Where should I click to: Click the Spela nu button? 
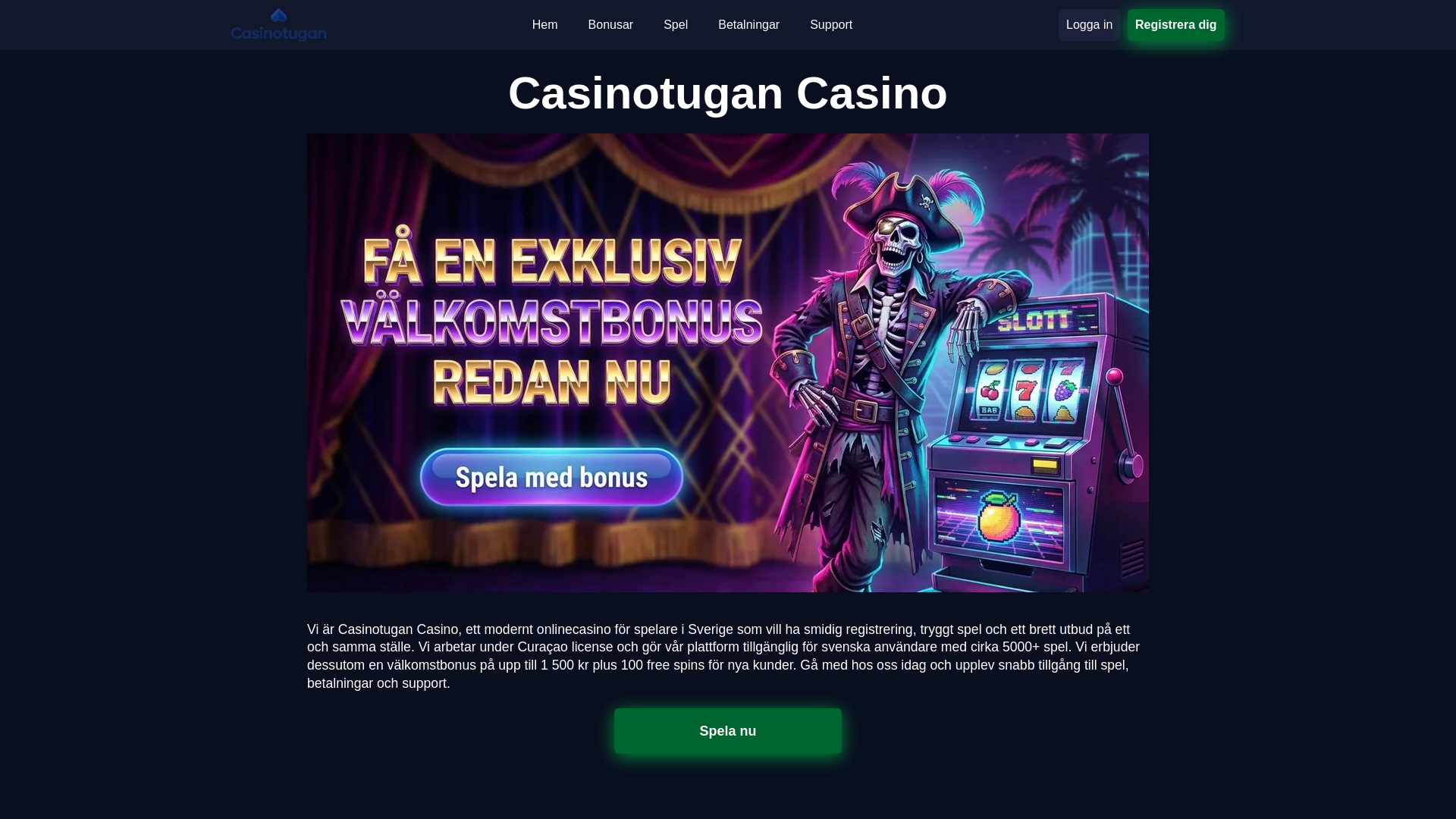(728, 731)
